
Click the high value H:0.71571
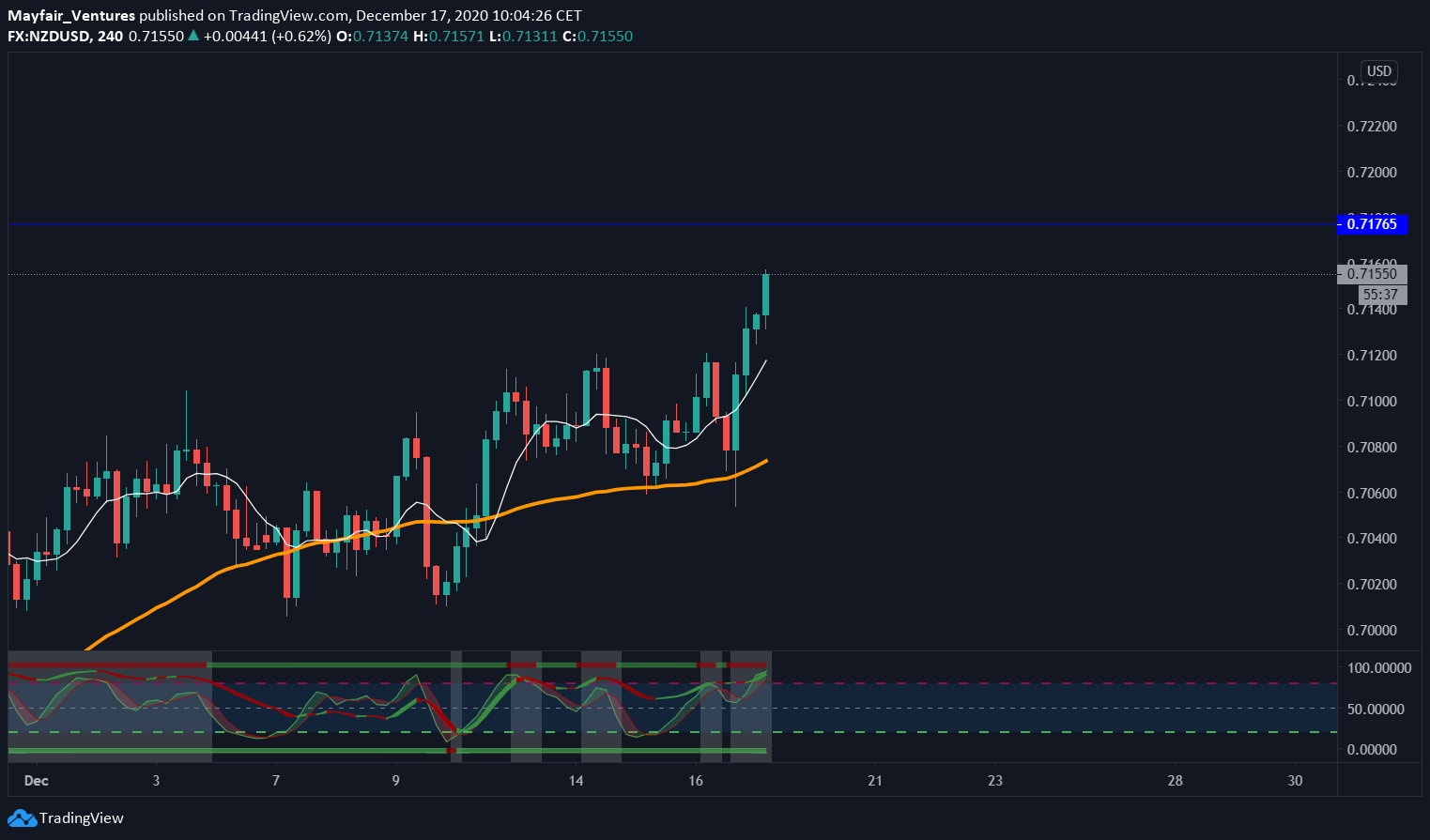(x=449, y=36)
